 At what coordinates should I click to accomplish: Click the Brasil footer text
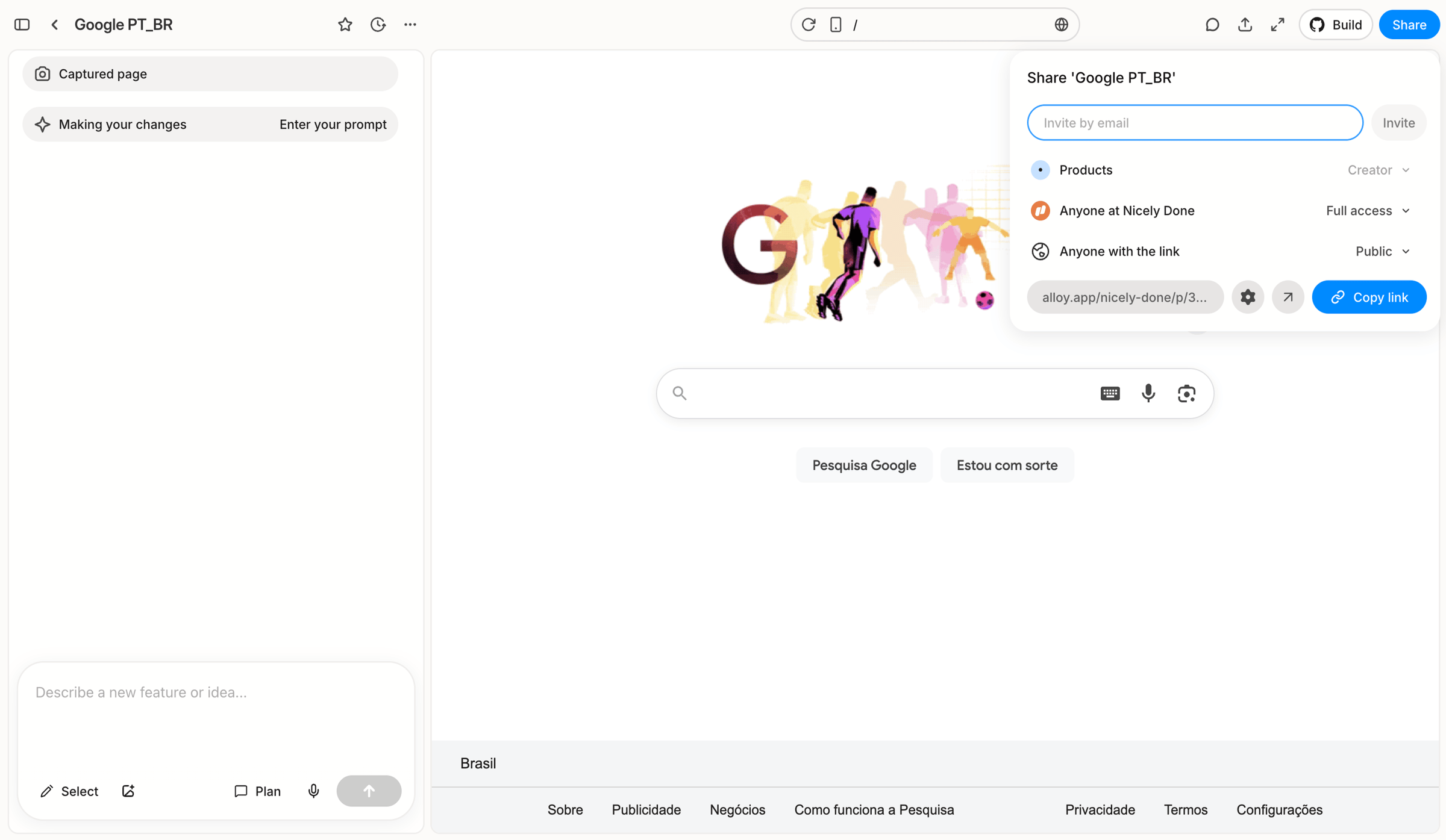[478, 763]
